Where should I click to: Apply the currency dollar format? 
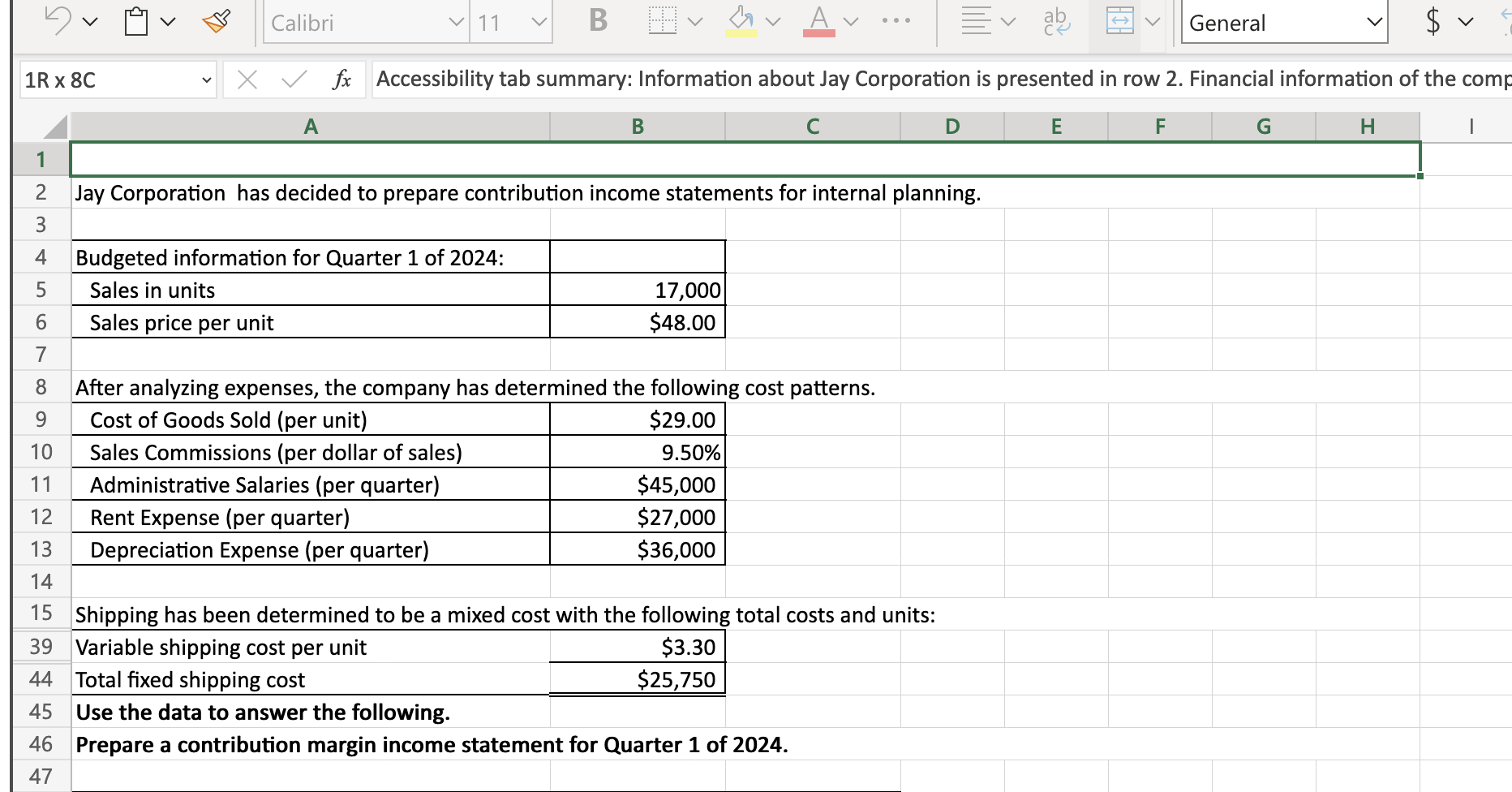coord(1433,22)
